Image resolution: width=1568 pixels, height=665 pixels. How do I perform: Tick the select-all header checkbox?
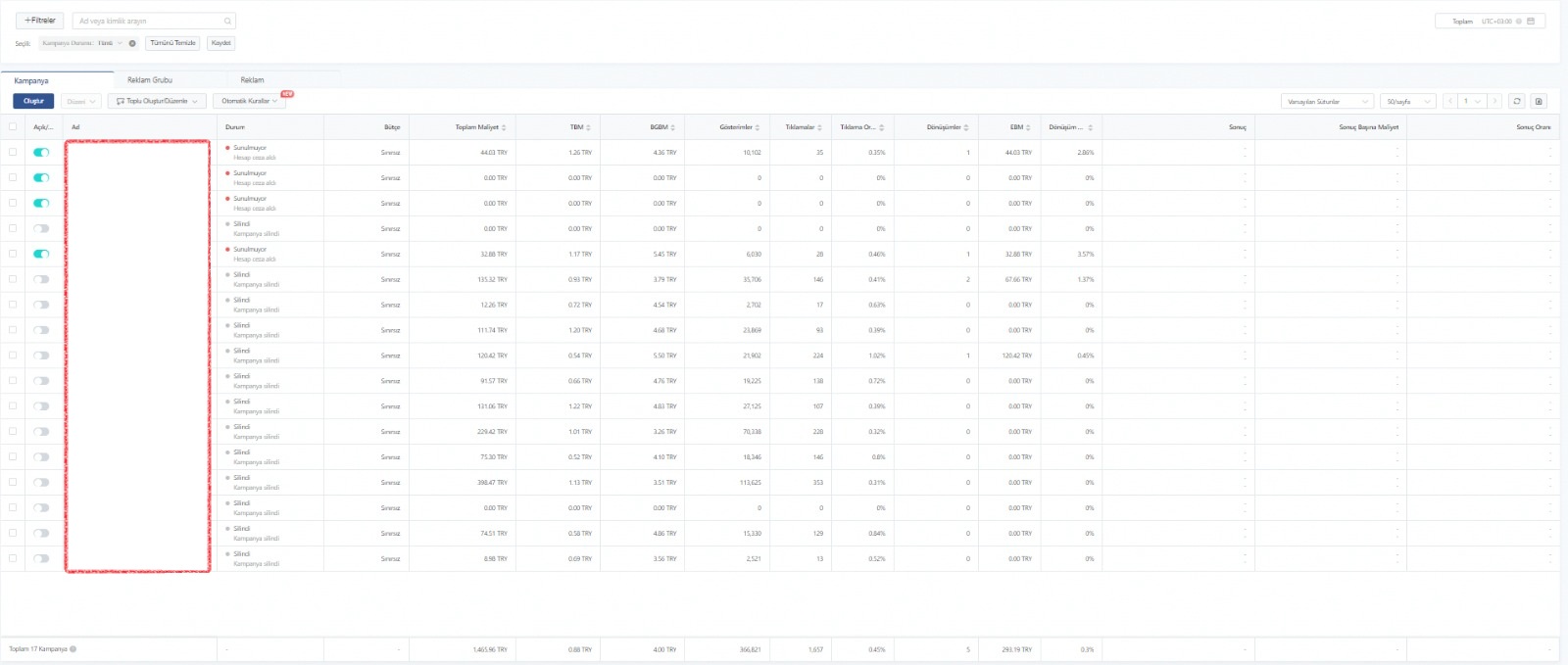13,126
